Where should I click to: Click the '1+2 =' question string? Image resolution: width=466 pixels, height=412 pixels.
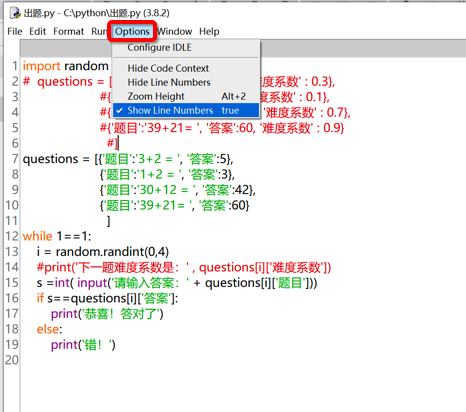coord(160,174)
